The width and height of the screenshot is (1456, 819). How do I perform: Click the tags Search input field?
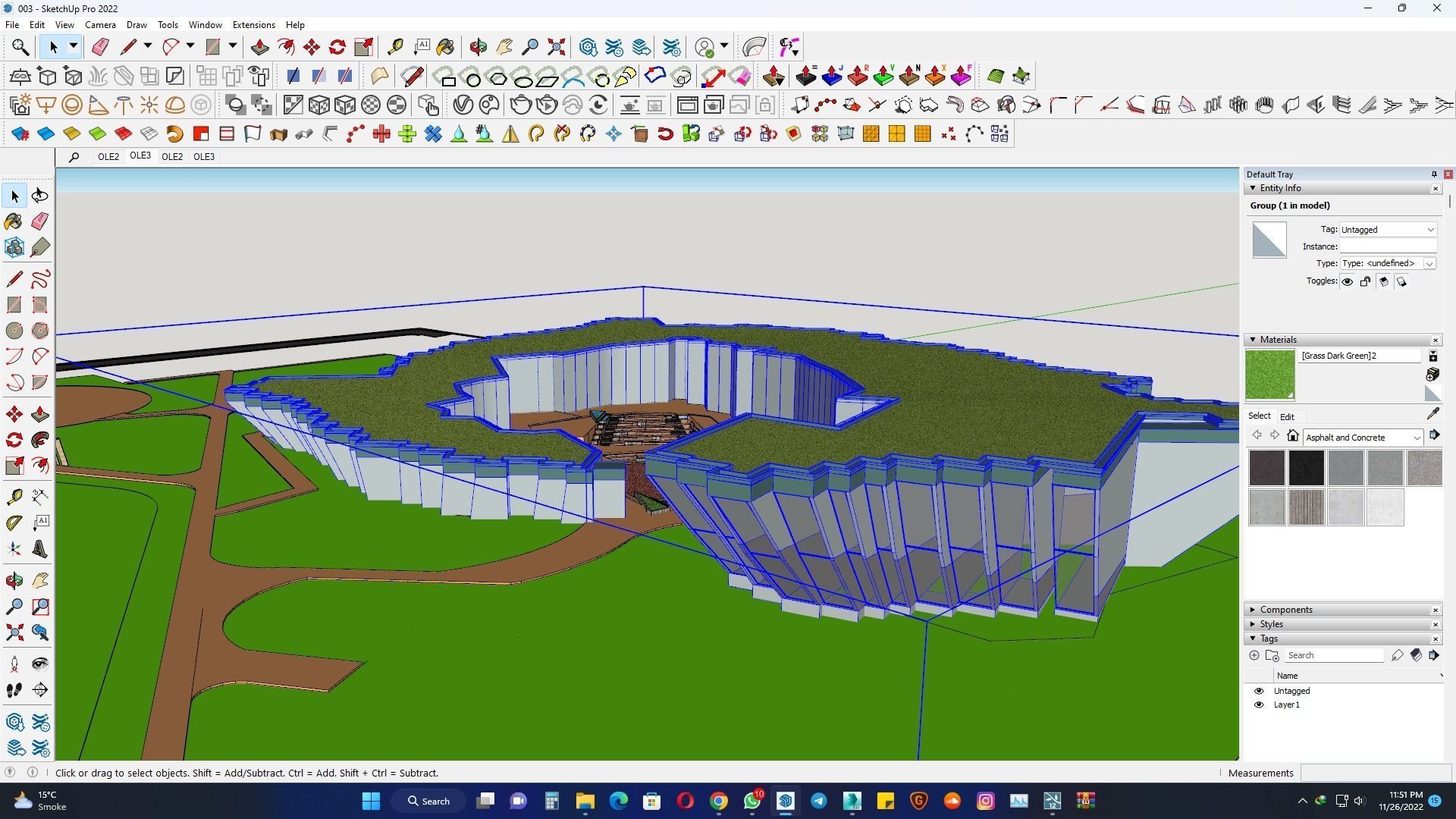pos(1333,655)
